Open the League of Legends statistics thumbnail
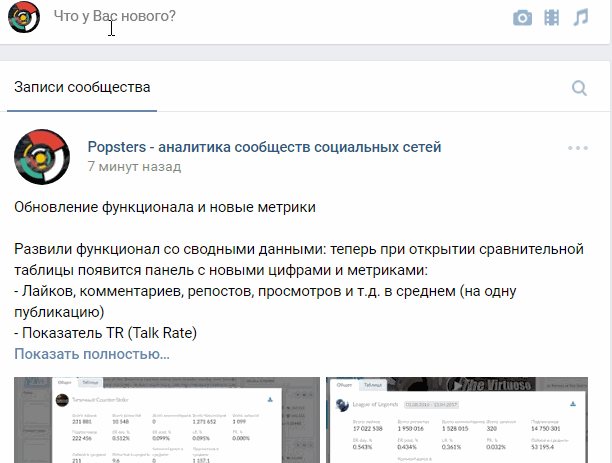The image size is (612, 463). click(x=457, y=420)
